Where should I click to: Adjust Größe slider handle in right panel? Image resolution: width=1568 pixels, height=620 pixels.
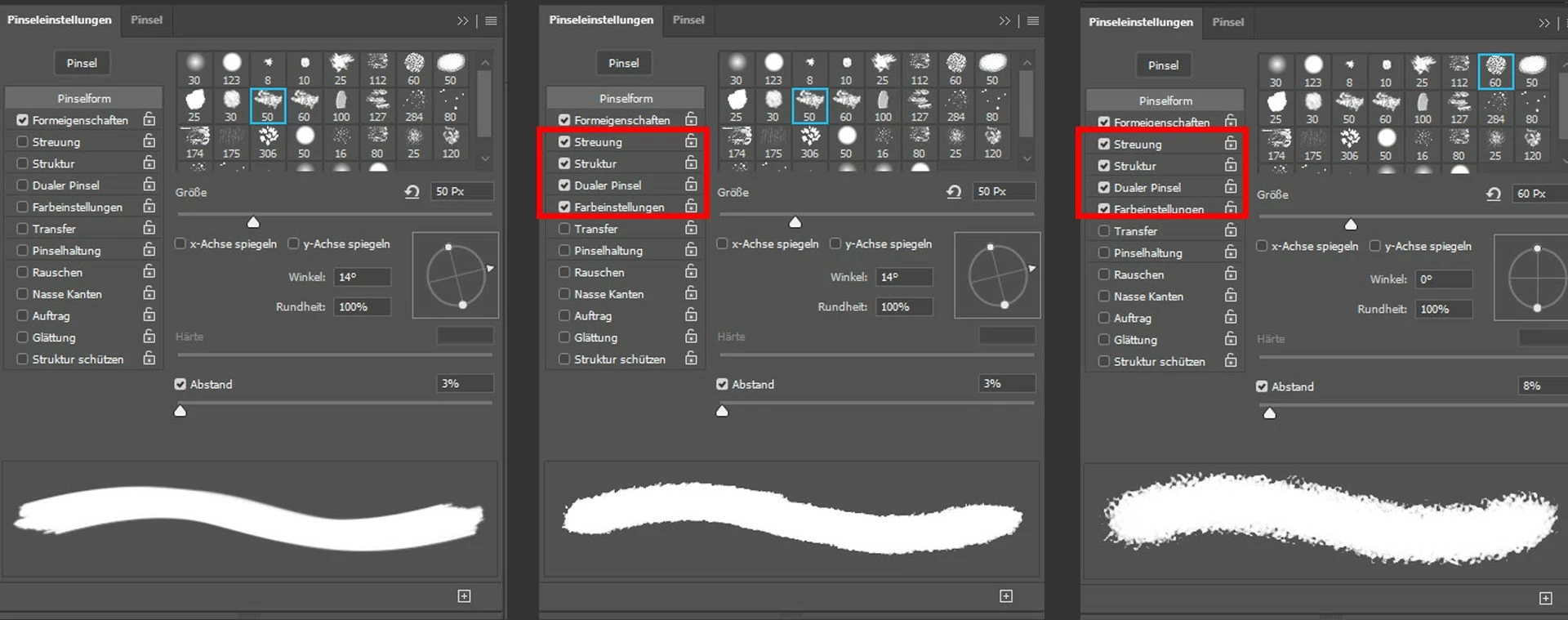click(1351, 225)
